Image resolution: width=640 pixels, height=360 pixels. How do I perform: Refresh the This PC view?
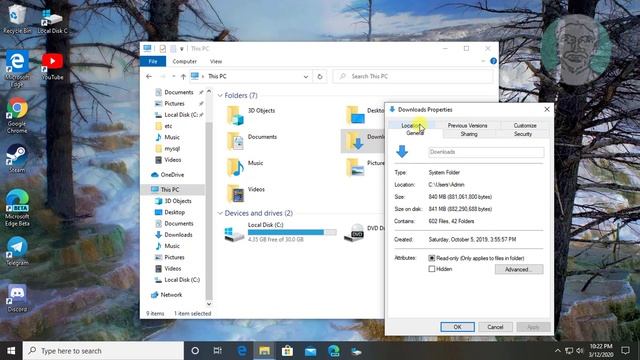click(320, 76)
